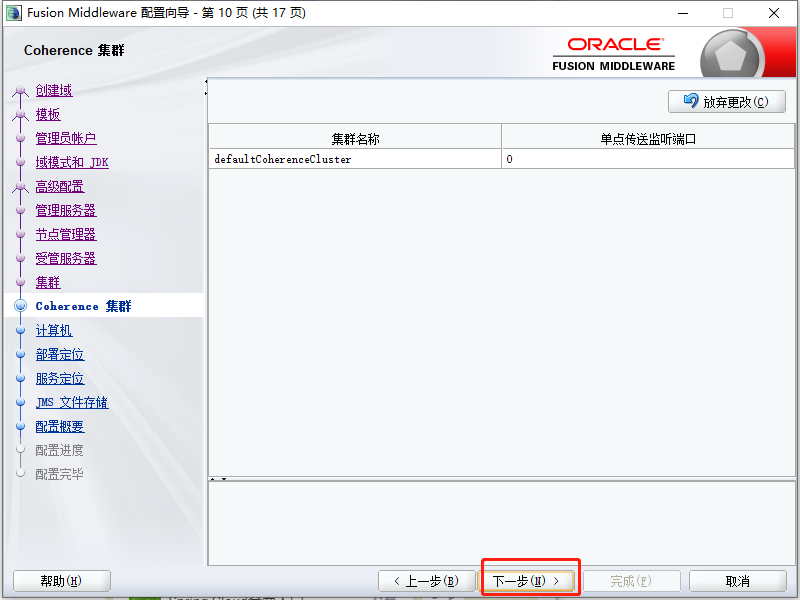Viewport: 800px width, 600px height.
Task: Go to 配置概要 step
Action: pos(60,426)
